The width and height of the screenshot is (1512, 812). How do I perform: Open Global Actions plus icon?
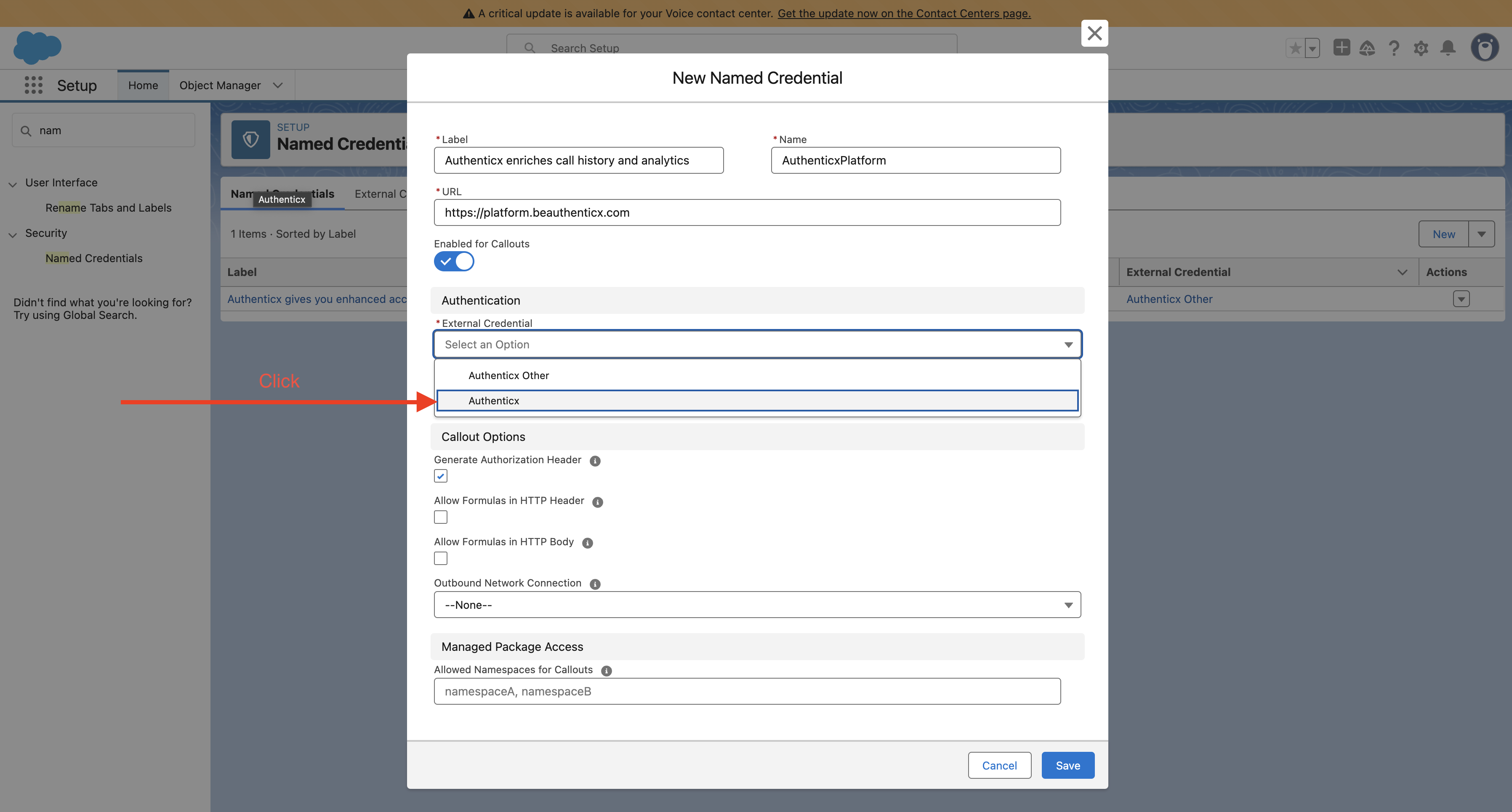(1341, 48)
